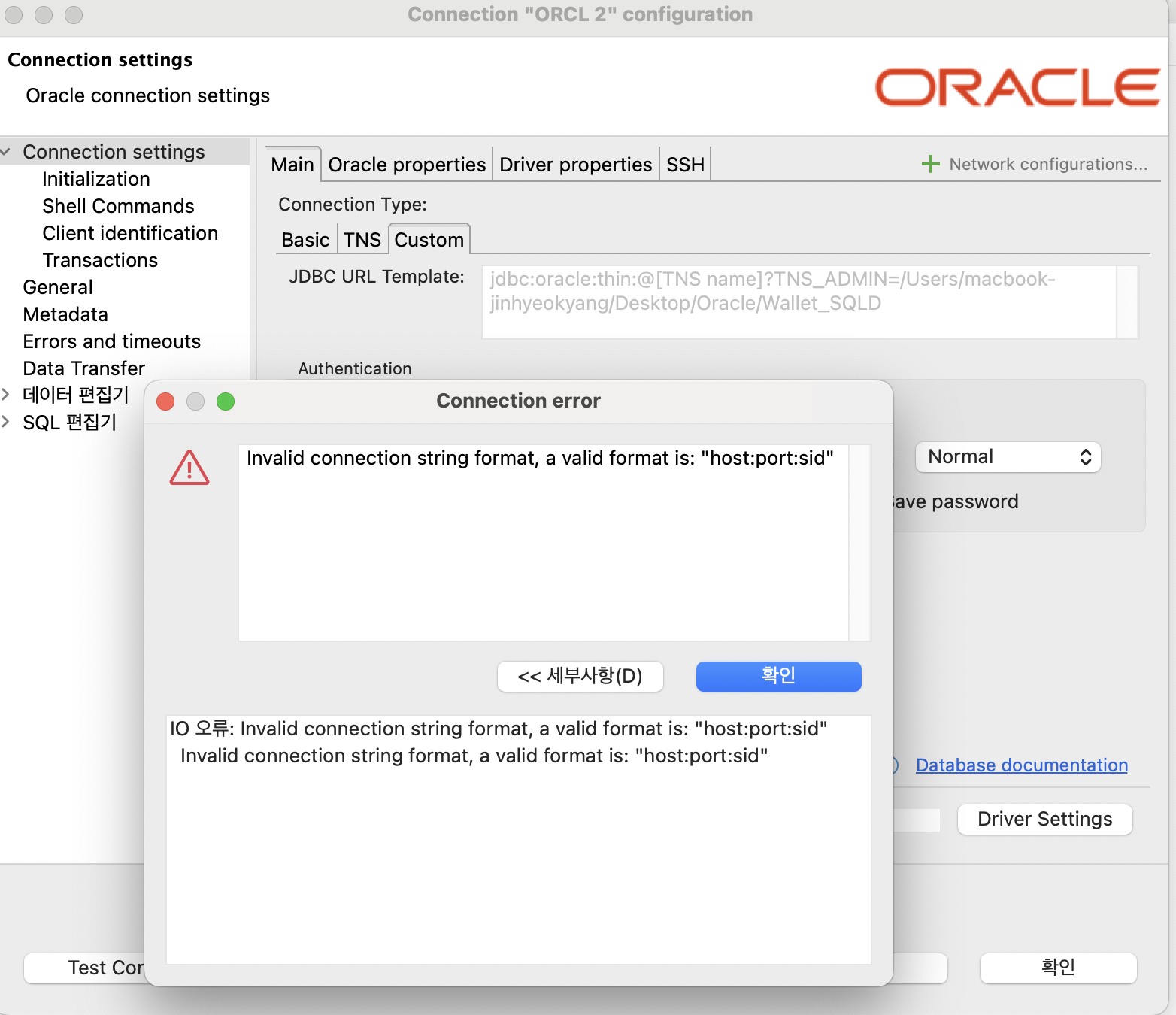The height and width of the screenshot is (1015, 1176).
Task: Select Initialization in settings tree
Action: pos(96,179)
